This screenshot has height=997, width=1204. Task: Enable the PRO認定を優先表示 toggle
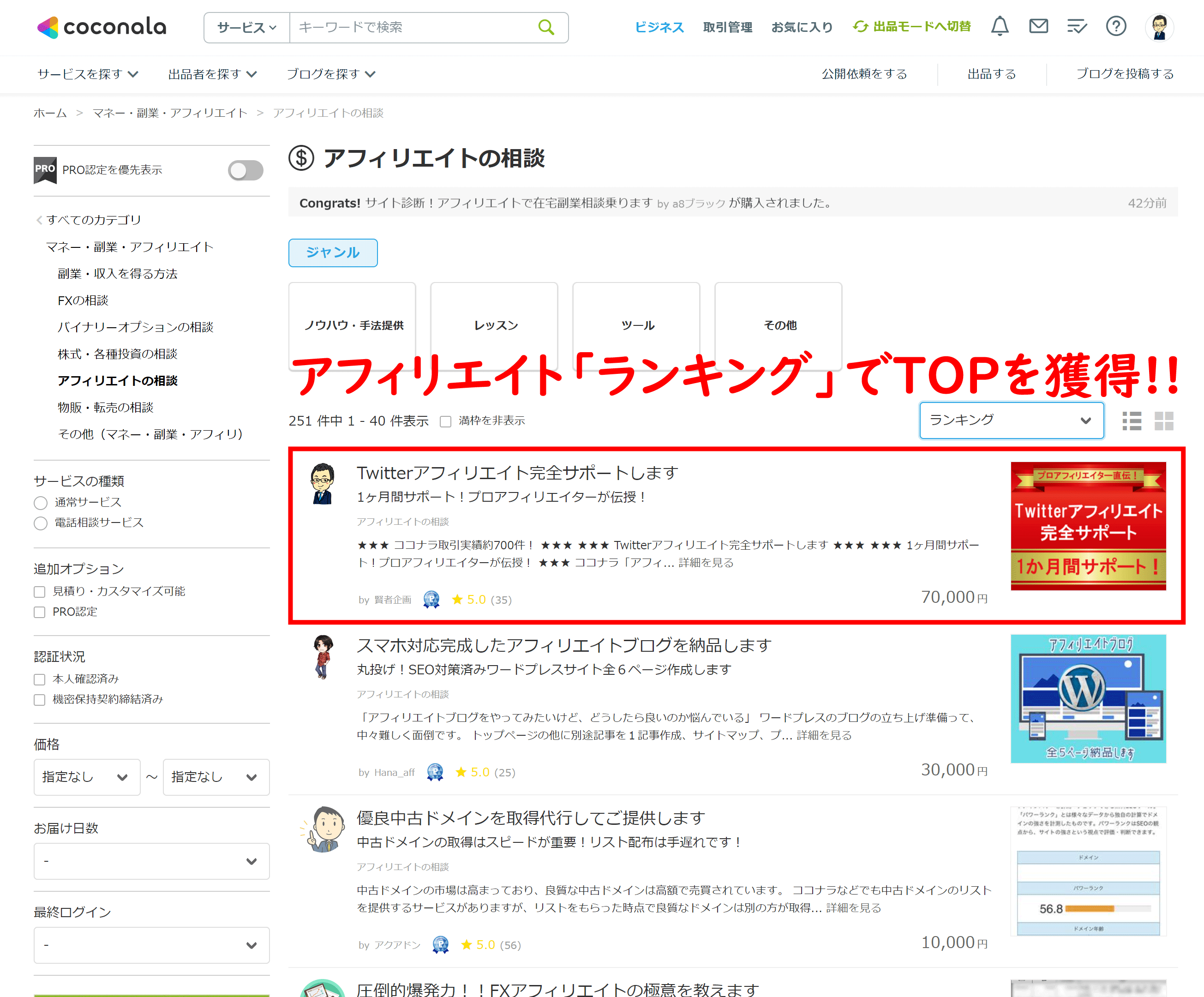246,170
